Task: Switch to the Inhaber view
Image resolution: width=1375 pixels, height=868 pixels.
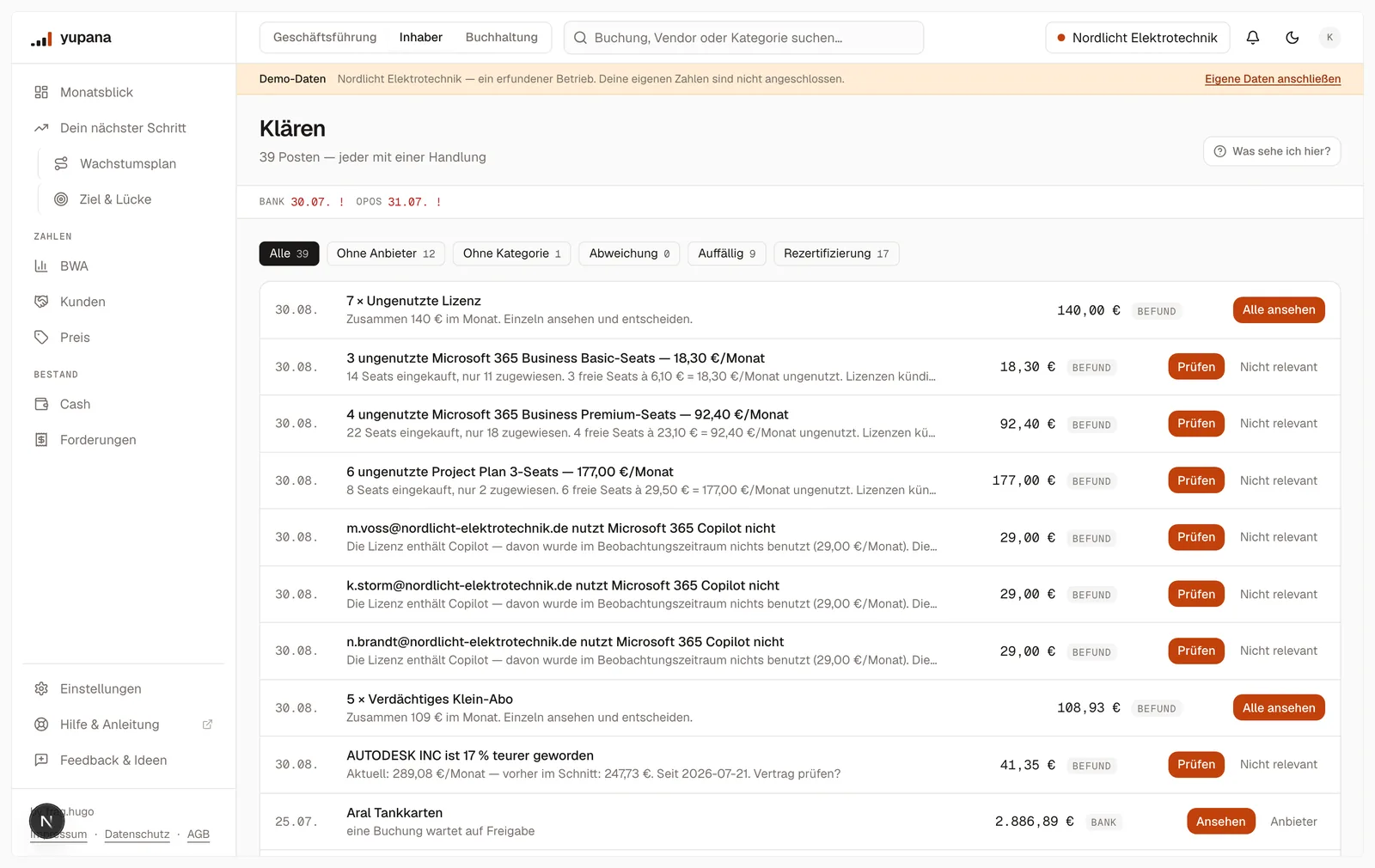Action: tap(421, 38)
